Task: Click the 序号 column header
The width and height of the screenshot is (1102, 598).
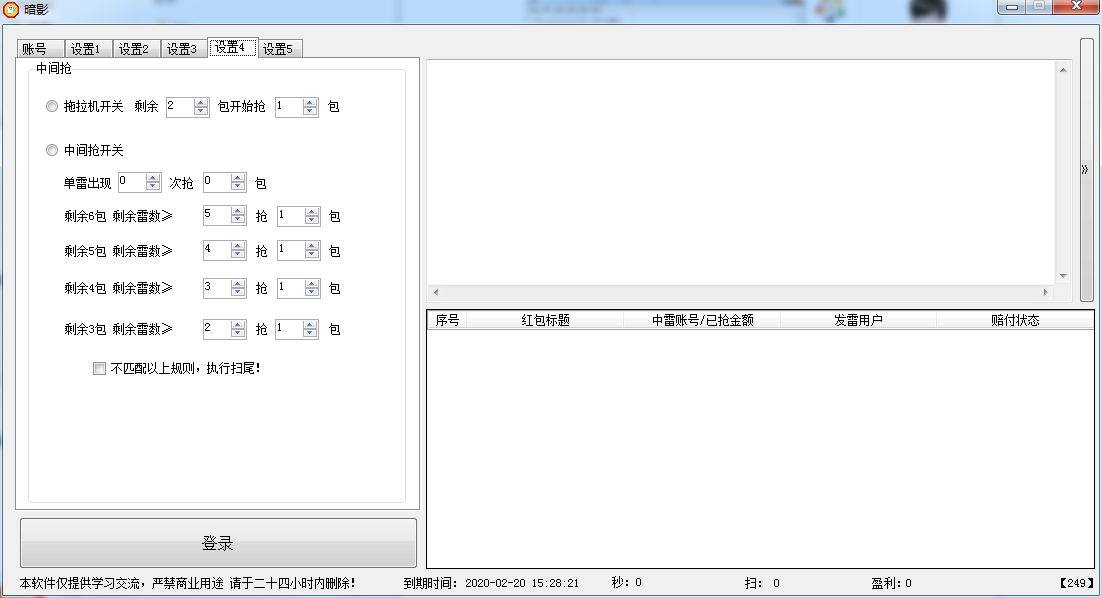Action: click(447, 320)
